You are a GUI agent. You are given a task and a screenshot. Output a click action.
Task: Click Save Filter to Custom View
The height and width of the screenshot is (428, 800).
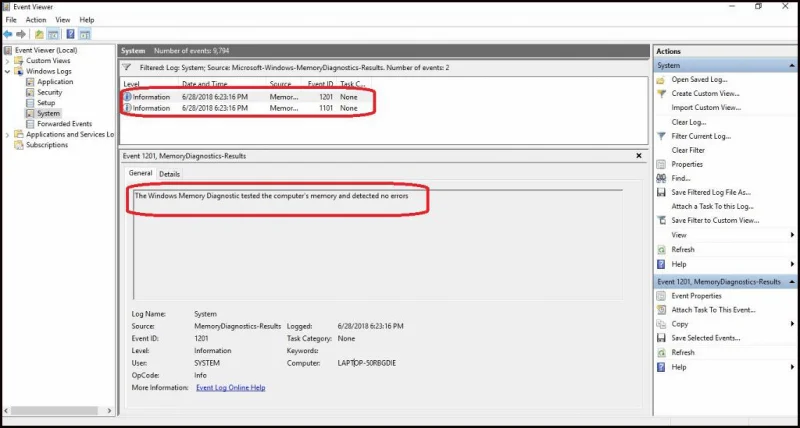click(x=715, y=220)
